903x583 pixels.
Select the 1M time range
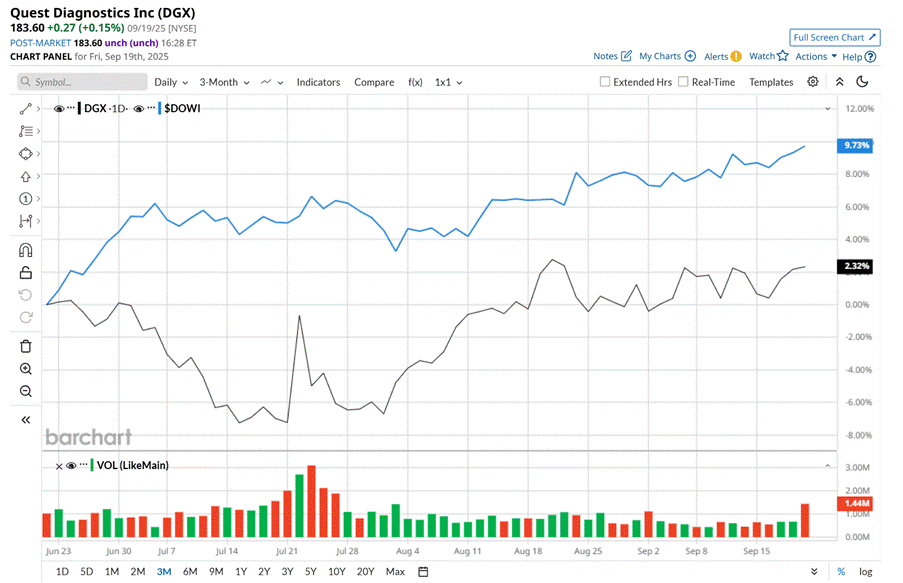coord(112,571)
